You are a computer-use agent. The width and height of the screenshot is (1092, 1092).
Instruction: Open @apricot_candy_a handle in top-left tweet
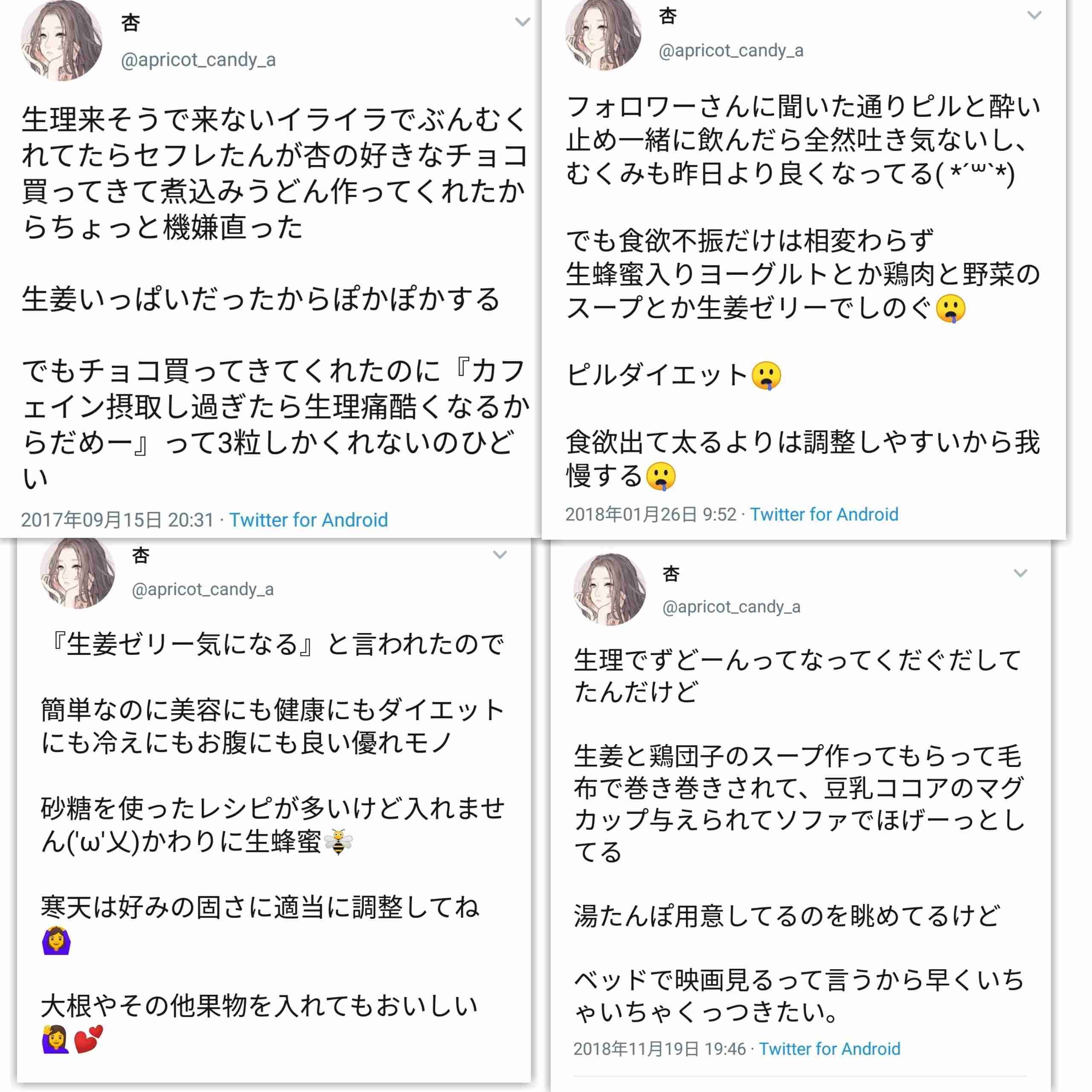[198, 60]
